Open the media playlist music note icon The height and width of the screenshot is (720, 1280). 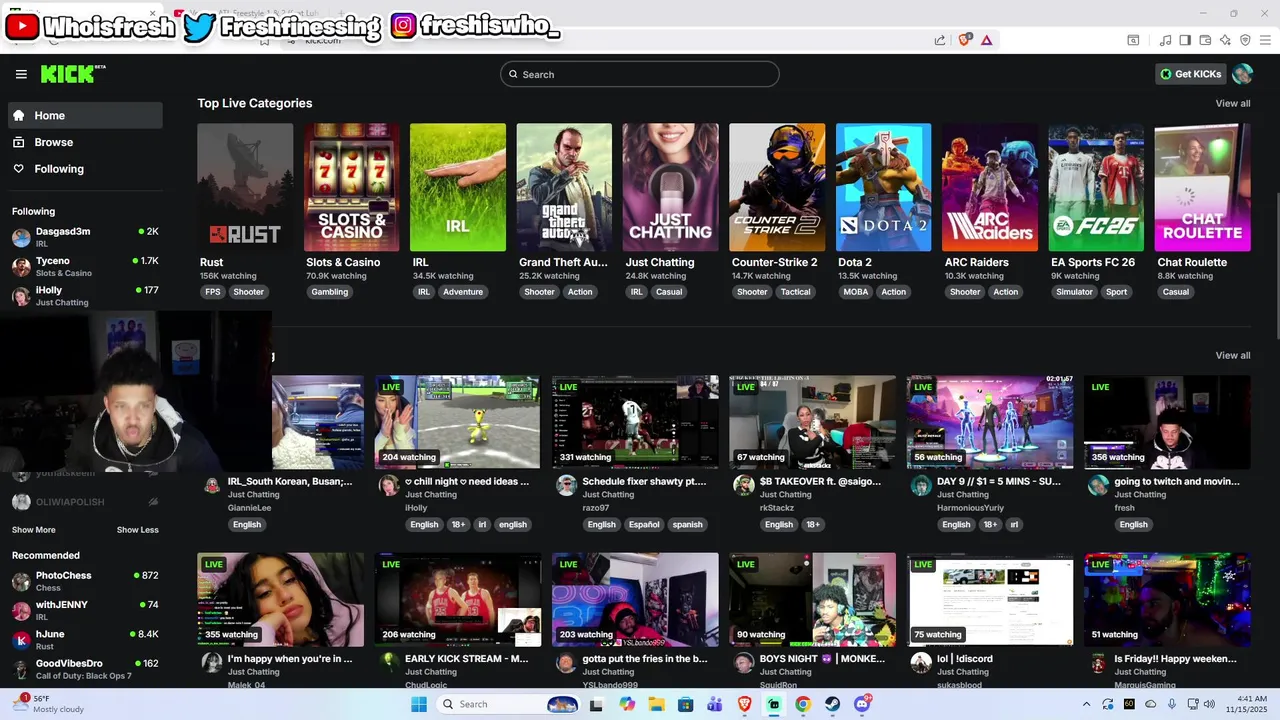click(x=1165, y=40)
